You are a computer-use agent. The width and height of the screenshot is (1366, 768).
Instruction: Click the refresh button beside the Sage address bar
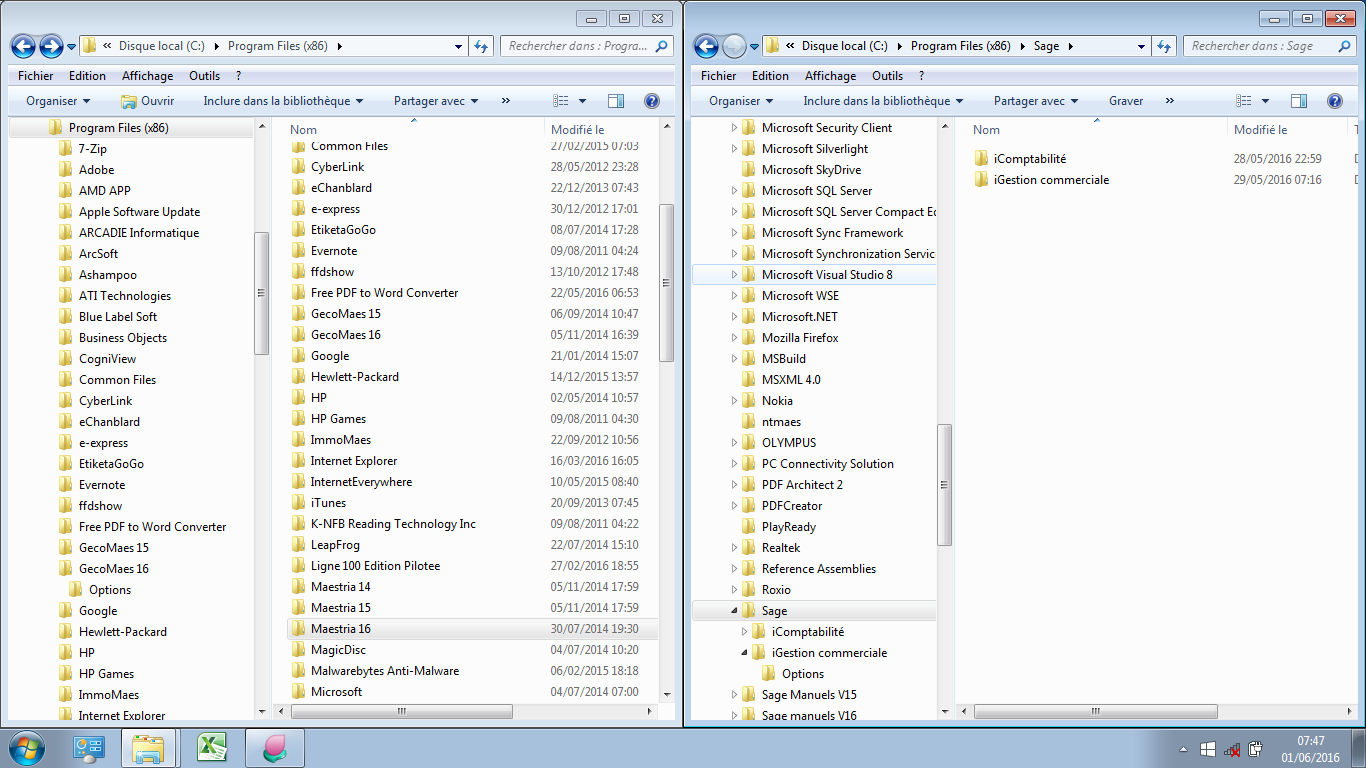click(x=1164, y=46)
